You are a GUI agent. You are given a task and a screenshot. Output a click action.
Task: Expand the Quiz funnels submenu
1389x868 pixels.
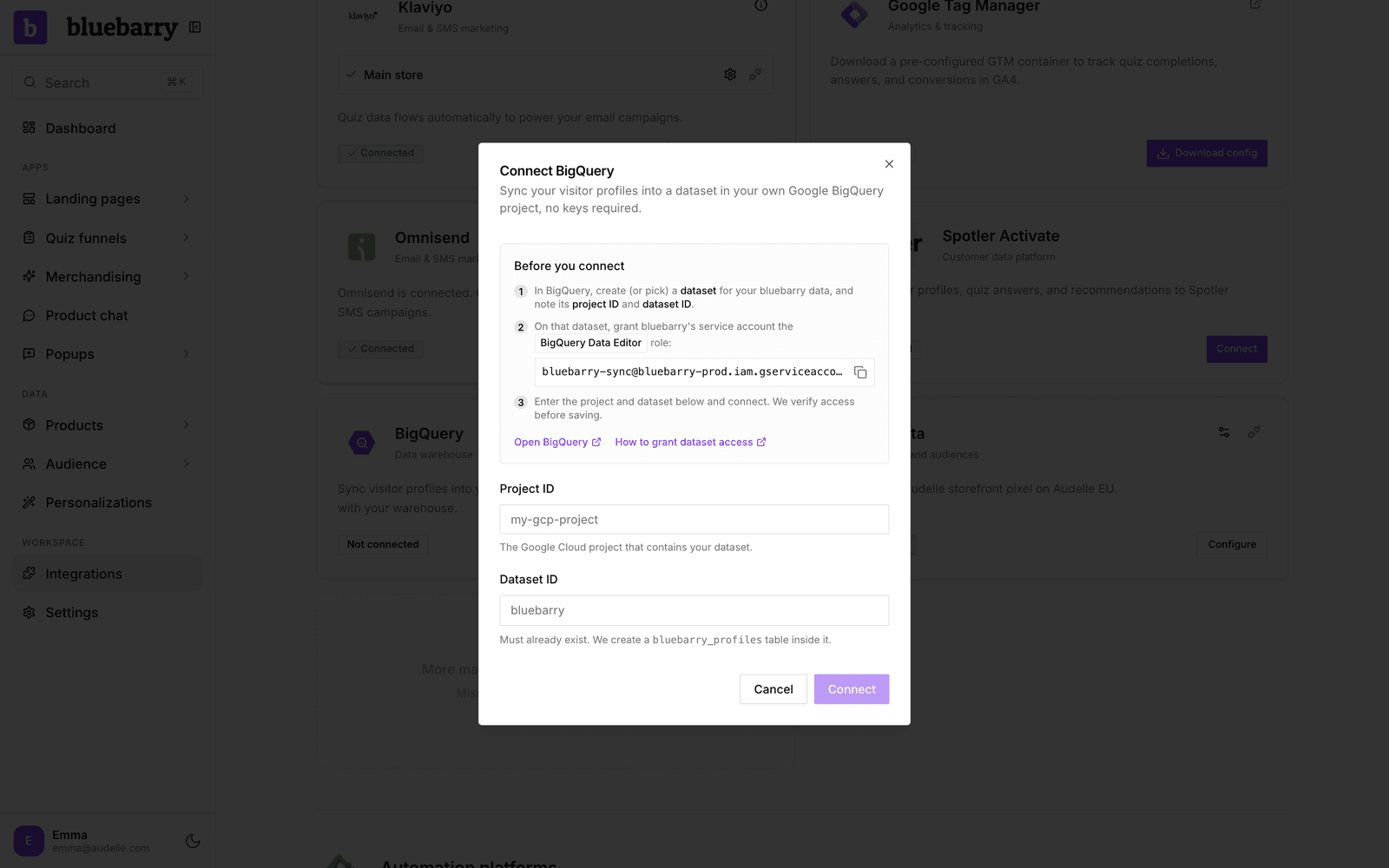pos(186,238)
